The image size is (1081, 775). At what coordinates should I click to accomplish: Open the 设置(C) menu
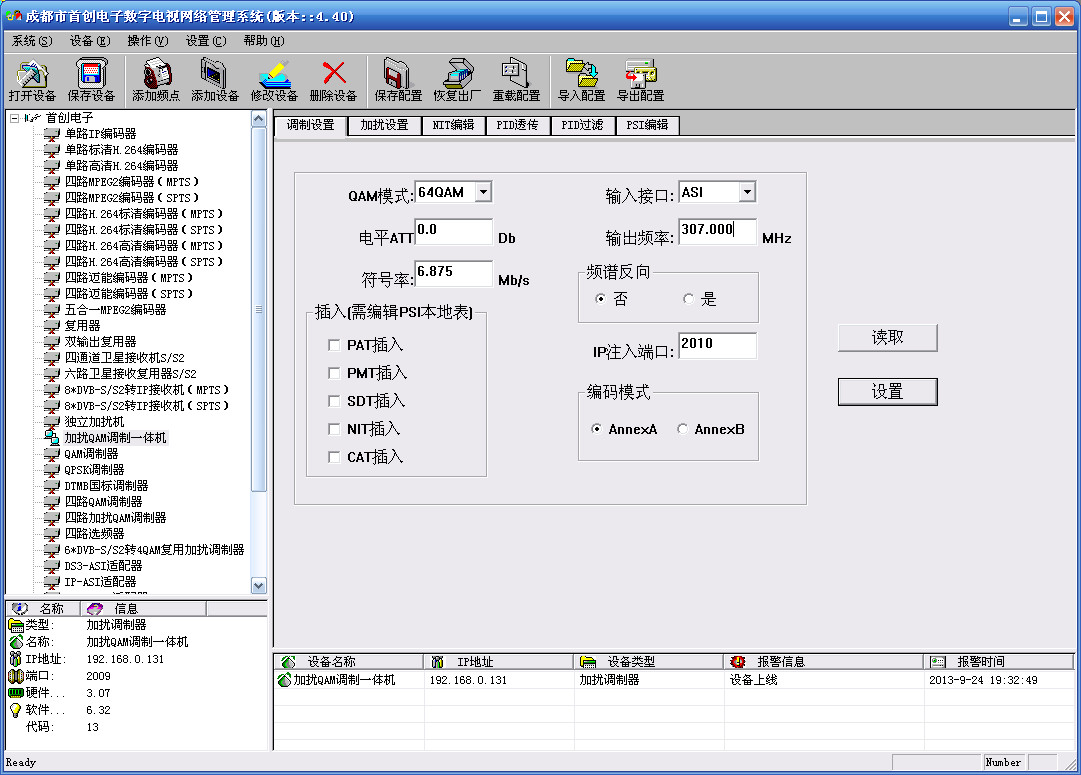205,41
